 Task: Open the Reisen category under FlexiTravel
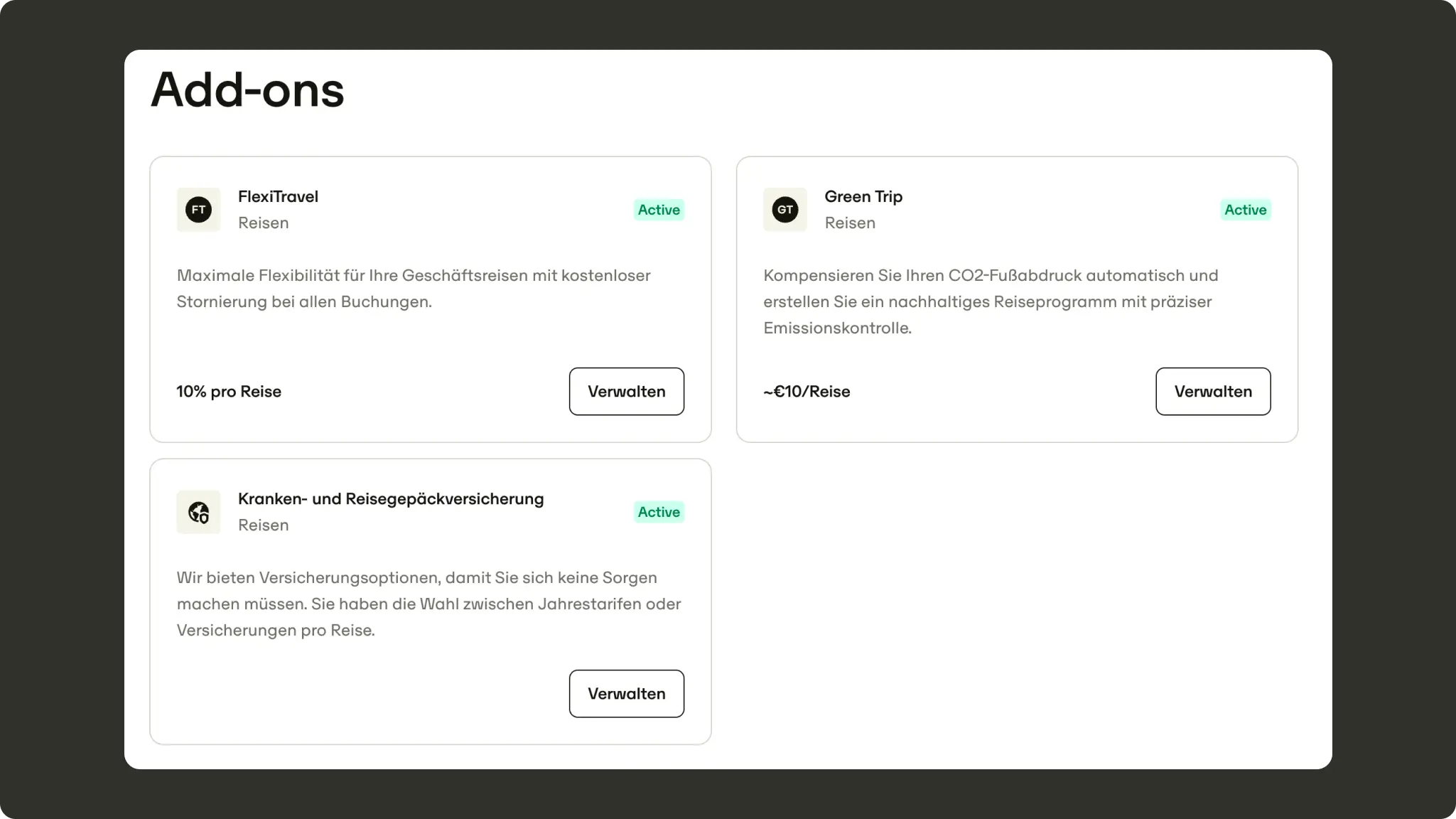coord(263,223)
